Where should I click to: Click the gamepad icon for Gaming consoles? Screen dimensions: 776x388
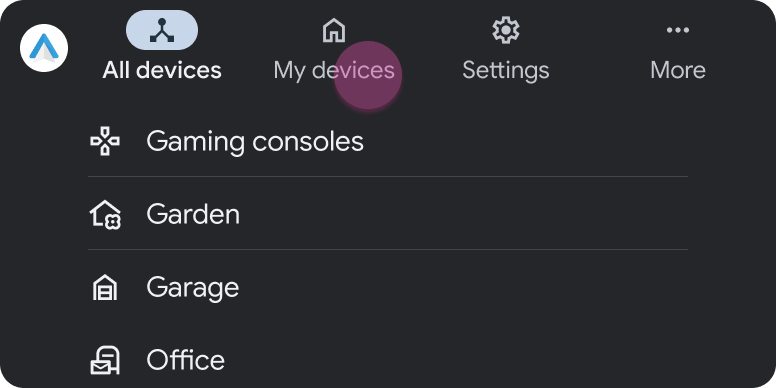point(105,141)
